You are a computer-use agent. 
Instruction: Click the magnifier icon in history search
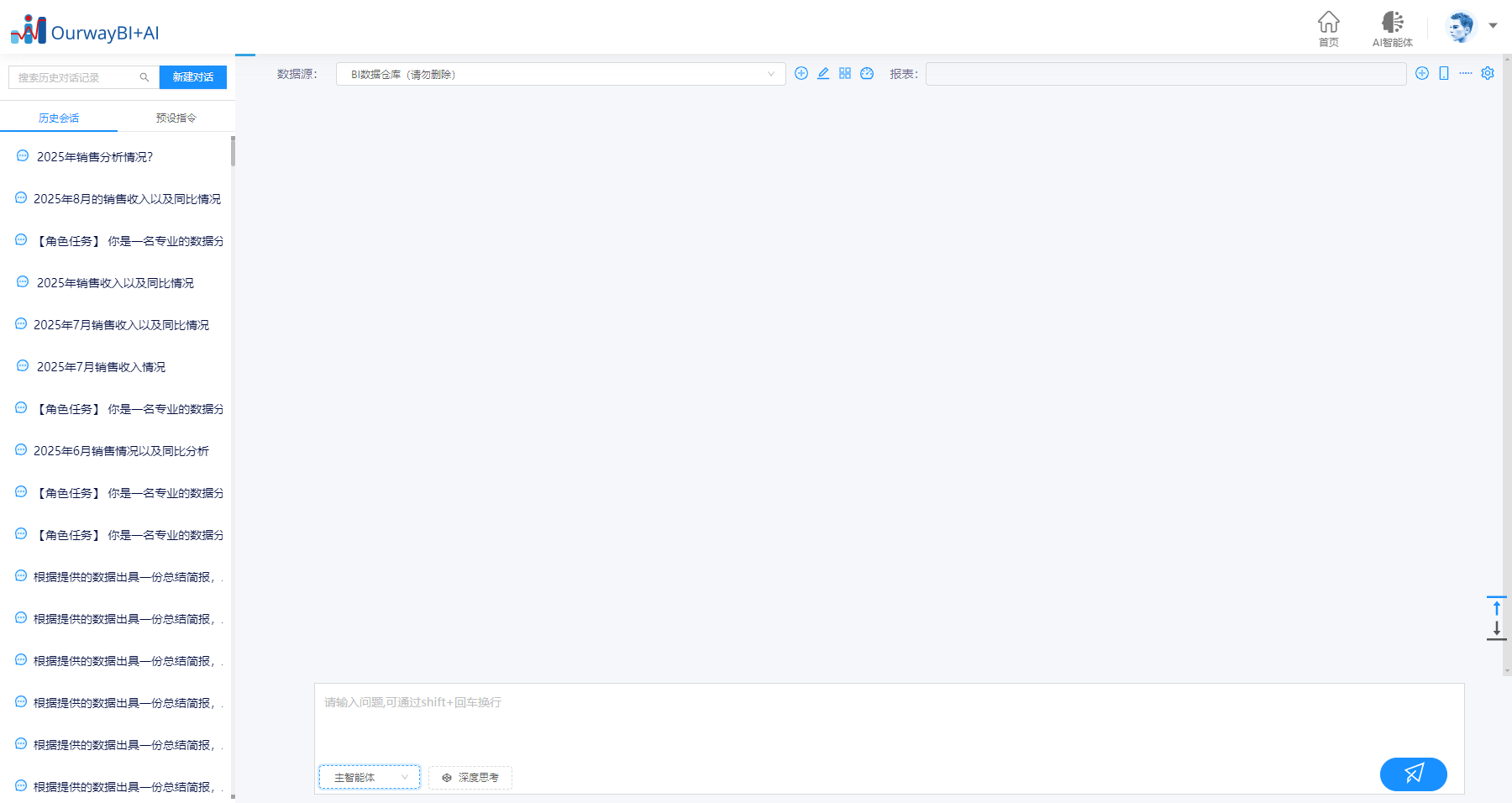pyautogui.click(x=144, y=77)
